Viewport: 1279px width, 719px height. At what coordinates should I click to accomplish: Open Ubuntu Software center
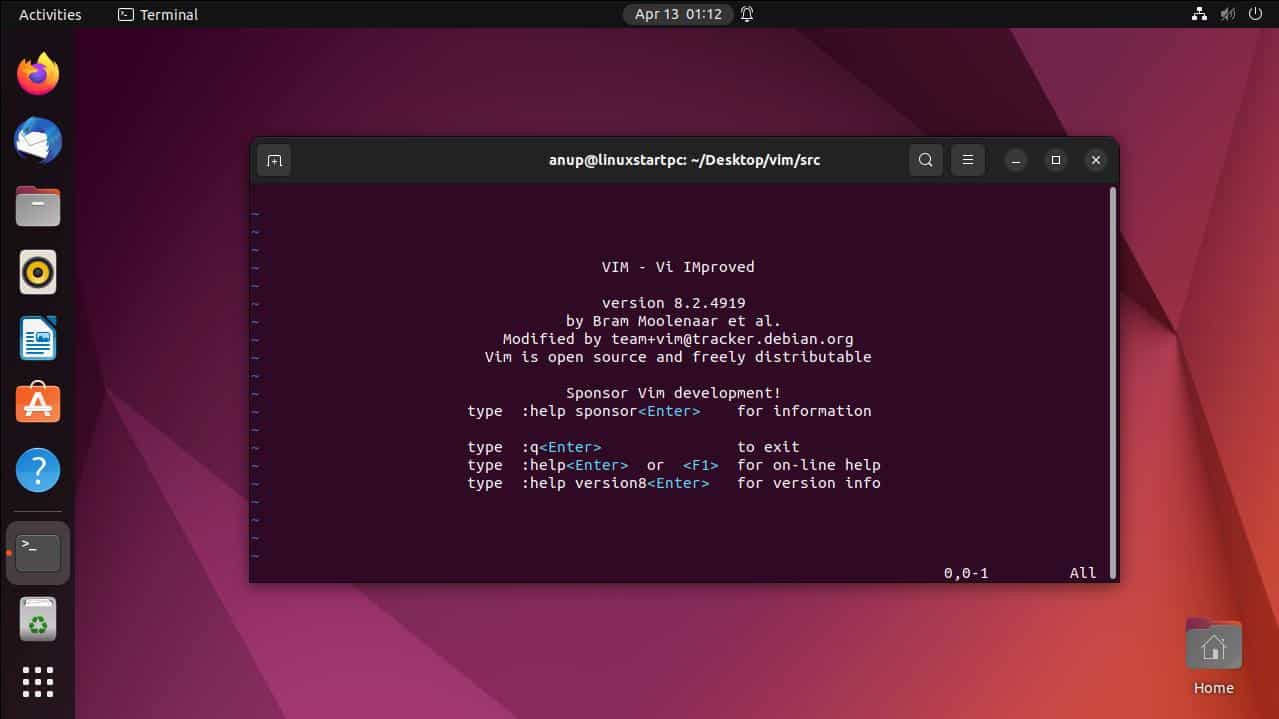(38, 403)
